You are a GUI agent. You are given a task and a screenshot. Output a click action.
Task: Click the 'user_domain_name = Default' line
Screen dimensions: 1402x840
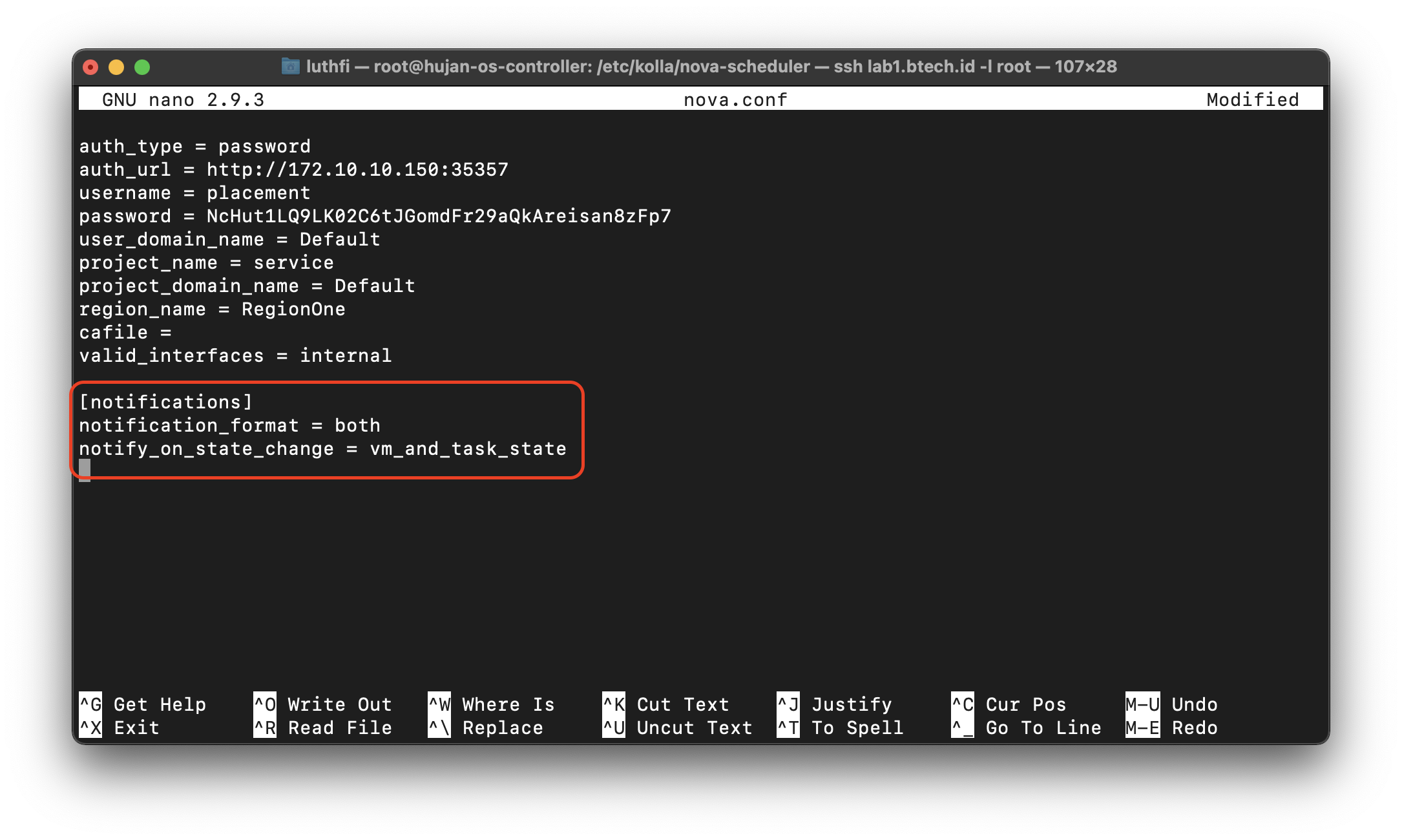click(230, 239)
